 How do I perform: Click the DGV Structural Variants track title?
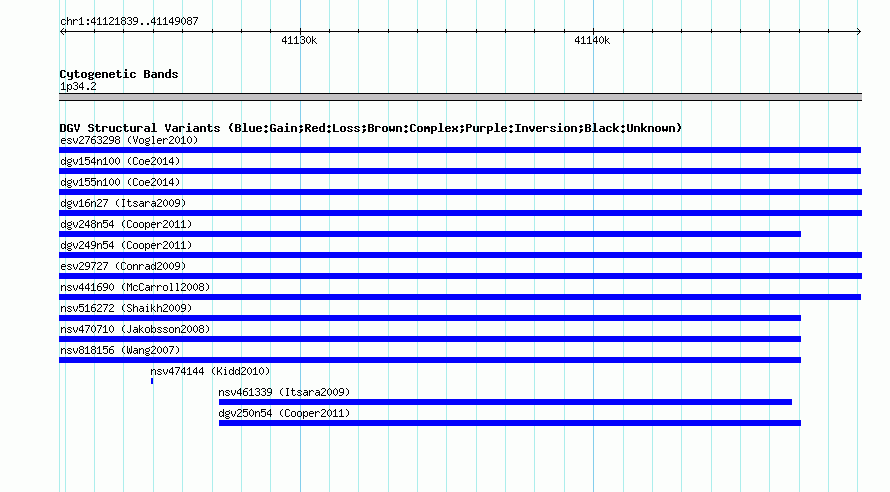pyautogui.click(x=371, y=128)
